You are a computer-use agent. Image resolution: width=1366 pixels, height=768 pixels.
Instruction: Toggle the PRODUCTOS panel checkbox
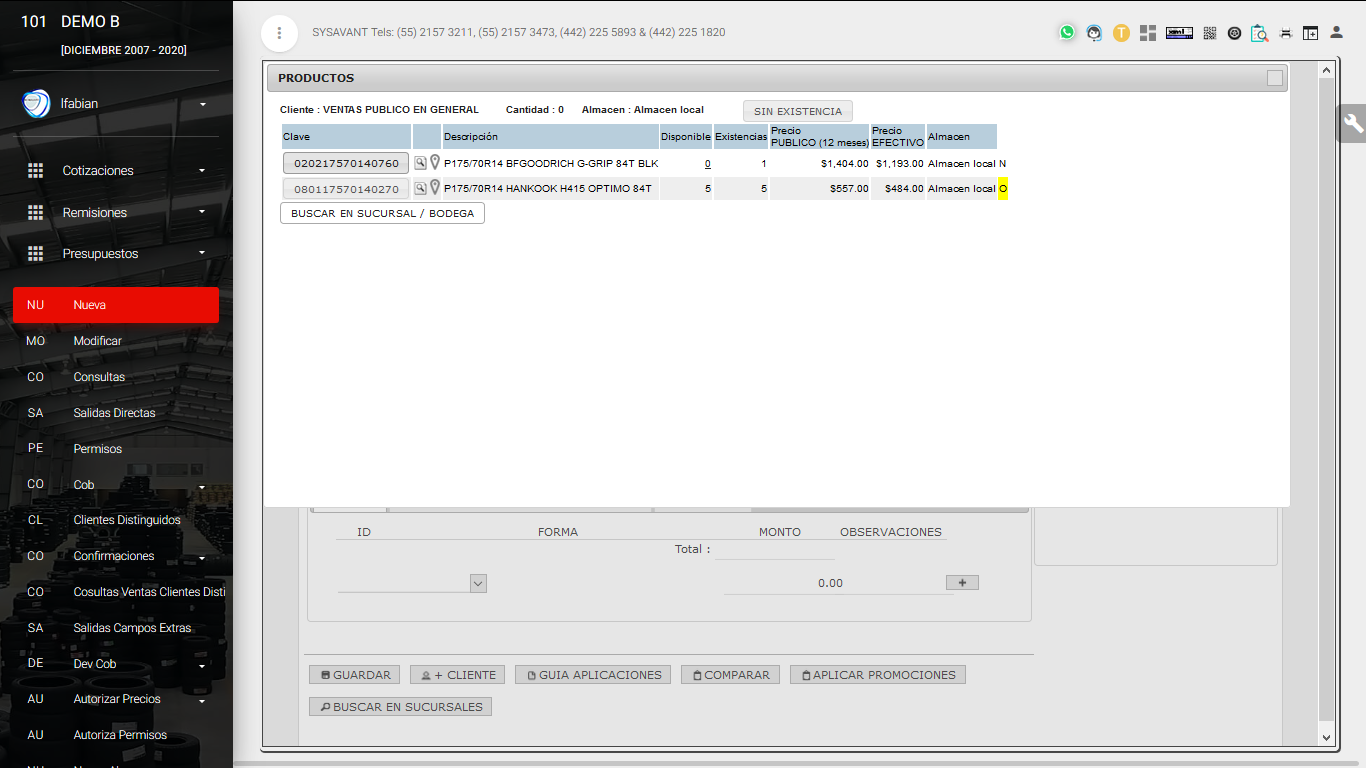point(1274,78)
